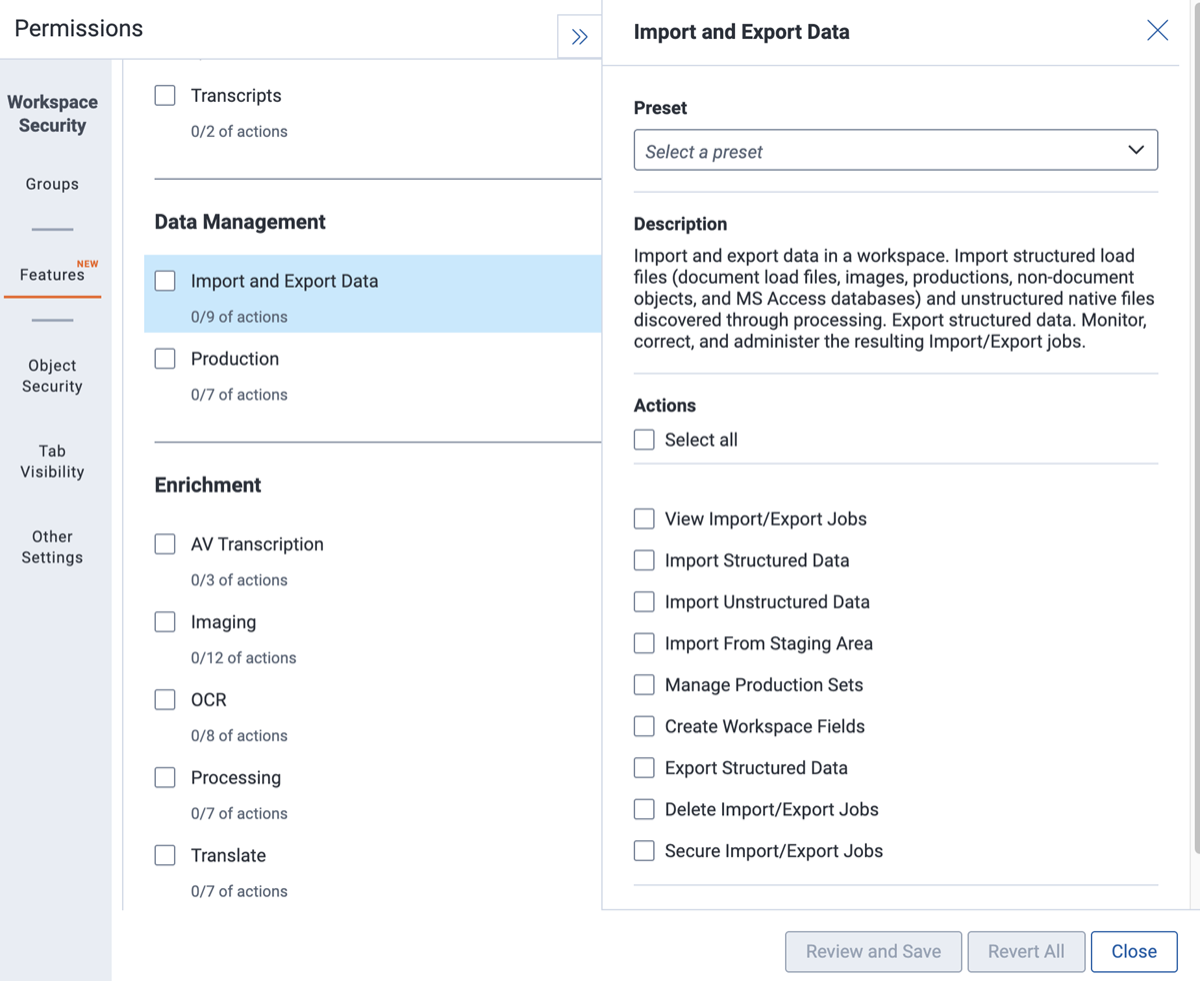The height and width of the screenshot is (981, 1200).
Task: Check the OCR feature checkbox
Action: point(165,700)
